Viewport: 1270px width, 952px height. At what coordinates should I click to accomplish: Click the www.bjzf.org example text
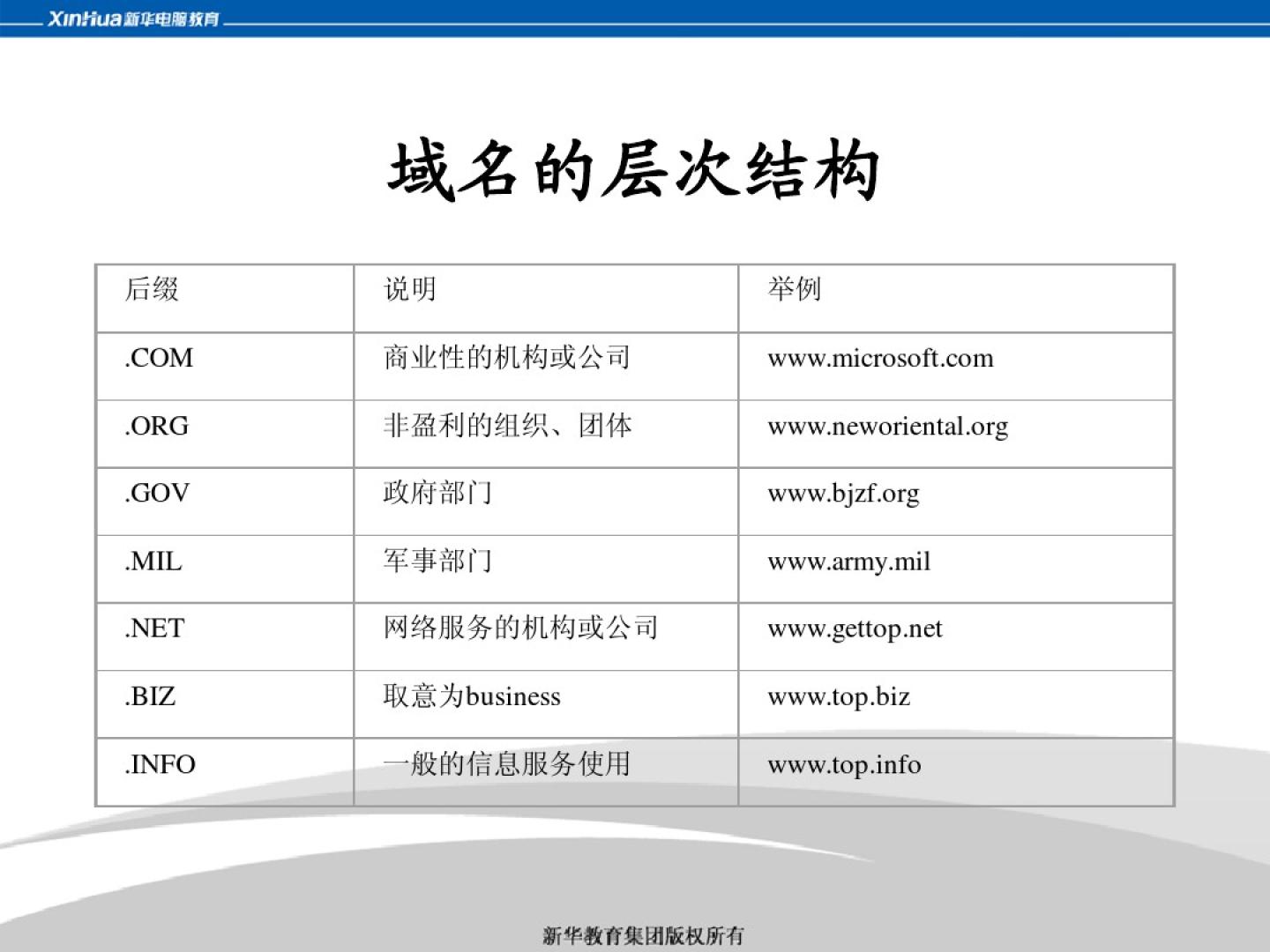[843, 494]
